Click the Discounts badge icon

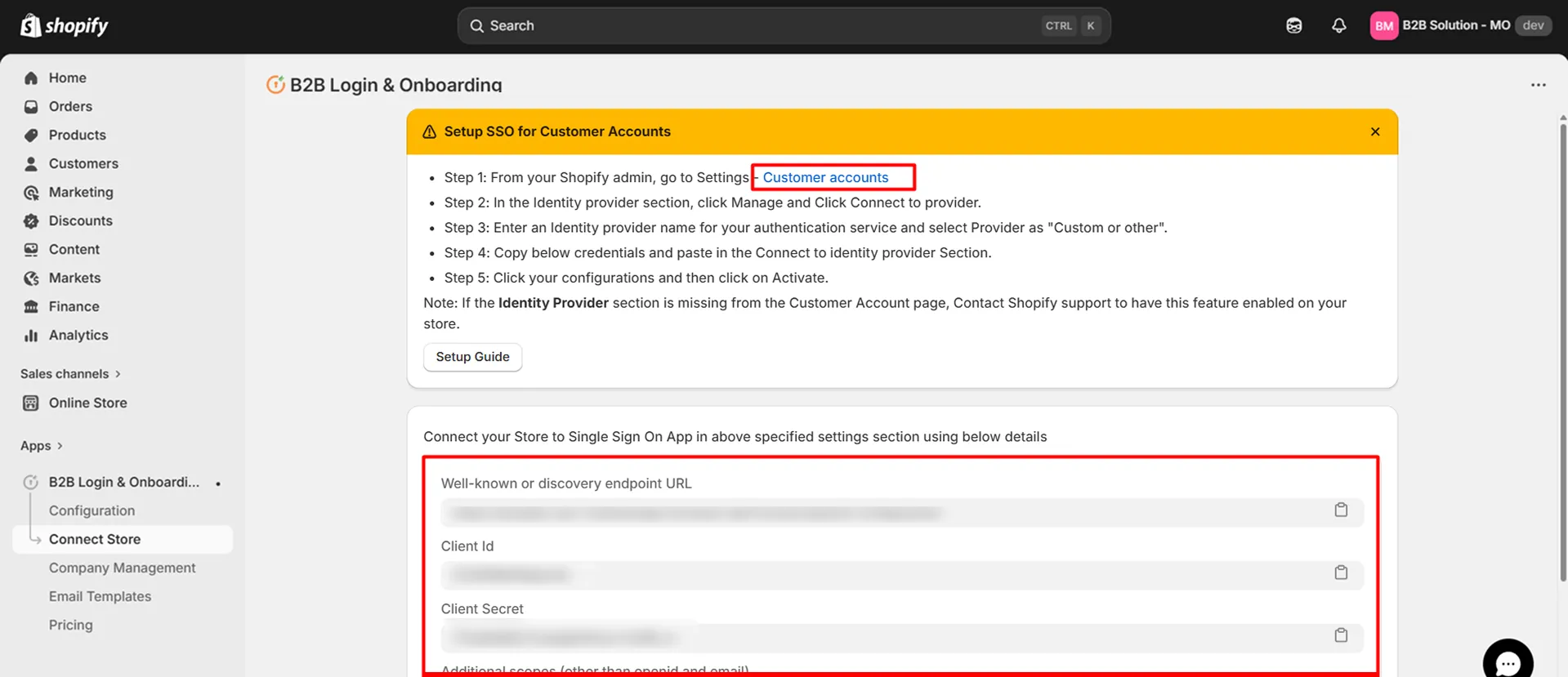point(31,220)
